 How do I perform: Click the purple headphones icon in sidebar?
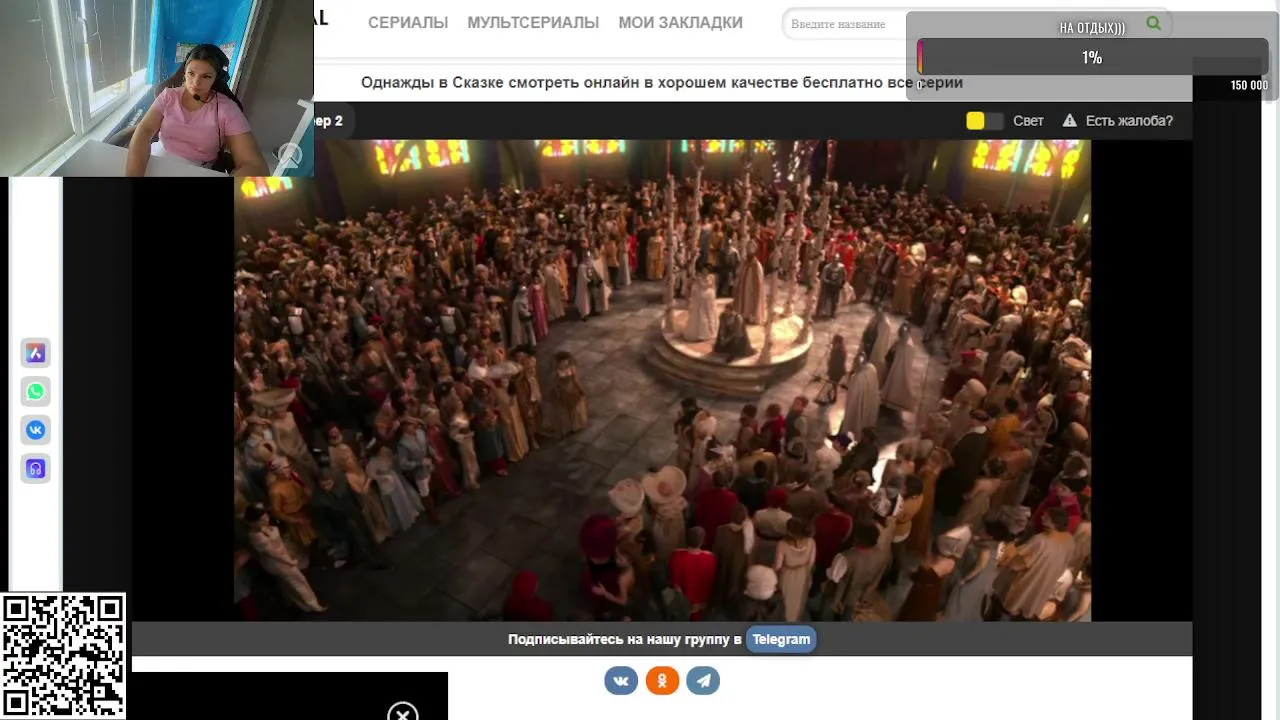click(36, 468)
